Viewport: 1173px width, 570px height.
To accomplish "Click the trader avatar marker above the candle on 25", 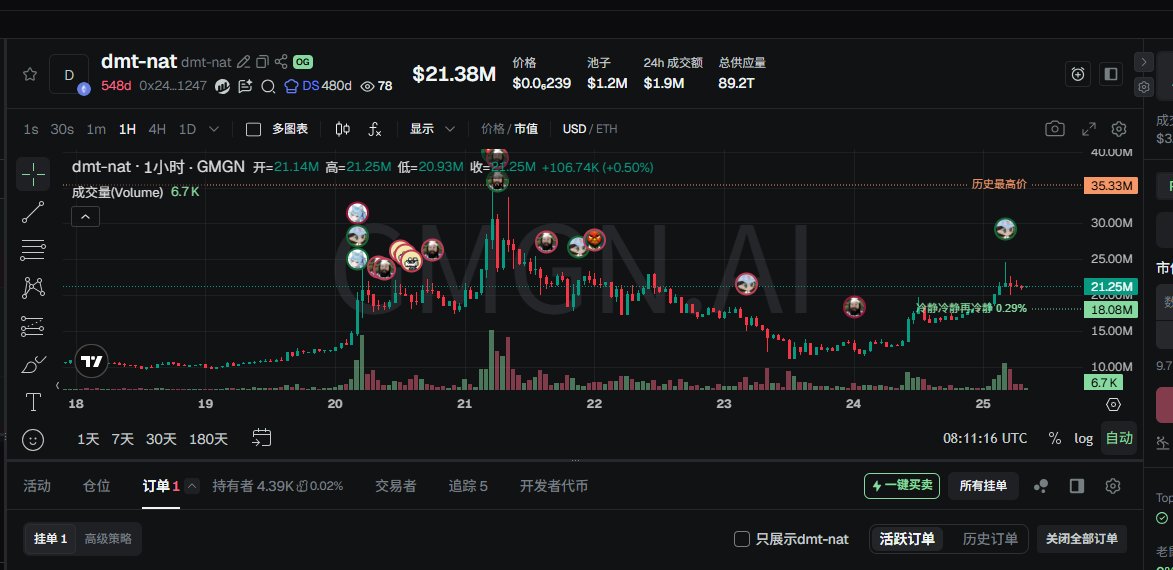I will pos(1005,229).
